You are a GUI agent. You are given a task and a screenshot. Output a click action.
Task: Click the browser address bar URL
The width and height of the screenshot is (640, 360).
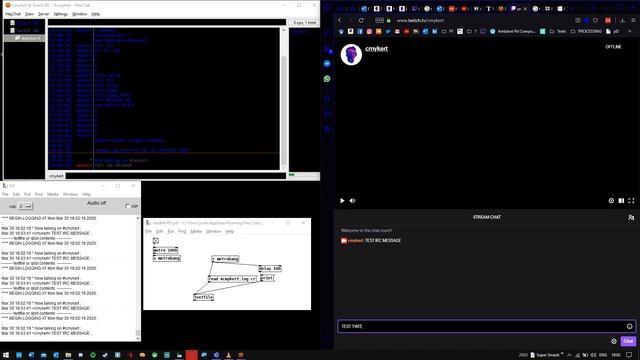tap(420, 20)
